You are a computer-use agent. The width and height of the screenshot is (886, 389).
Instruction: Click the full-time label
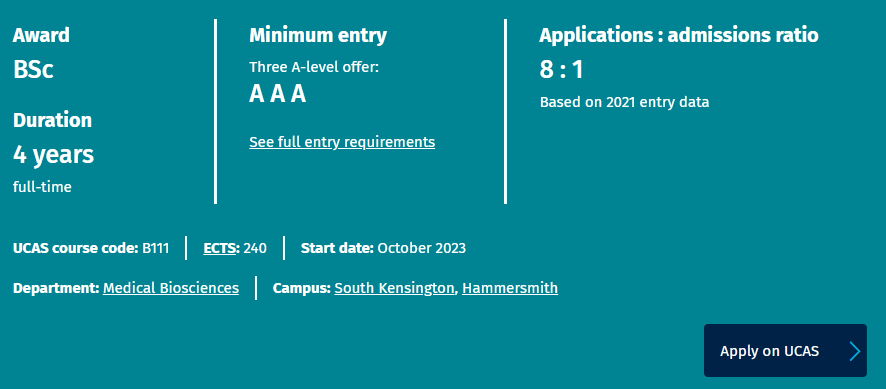pos(42,187)
